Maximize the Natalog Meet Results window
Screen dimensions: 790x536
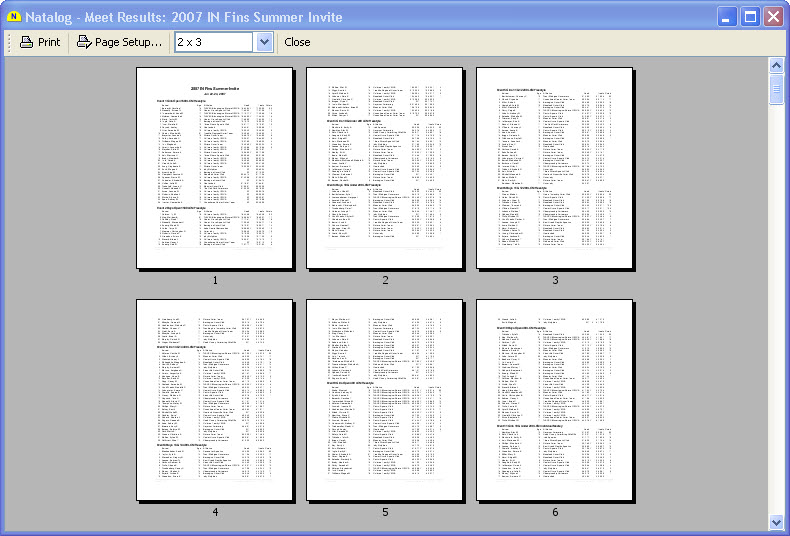click(x=750, y=16)
